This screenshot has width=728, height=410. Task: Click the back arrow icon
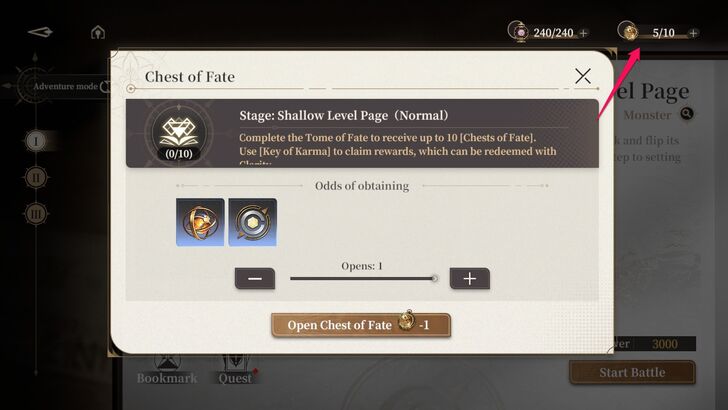(x=40, y=32)
